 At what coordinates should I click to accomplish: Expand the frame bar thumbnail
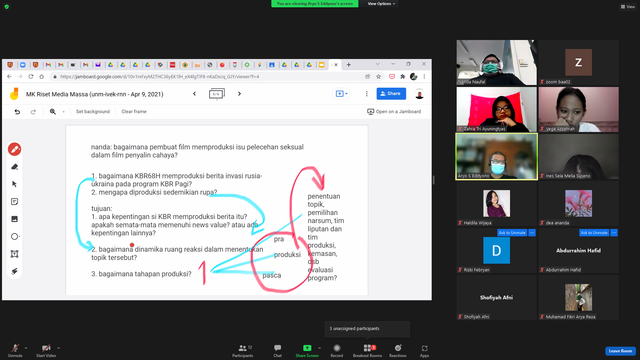(x=216, y=94)
